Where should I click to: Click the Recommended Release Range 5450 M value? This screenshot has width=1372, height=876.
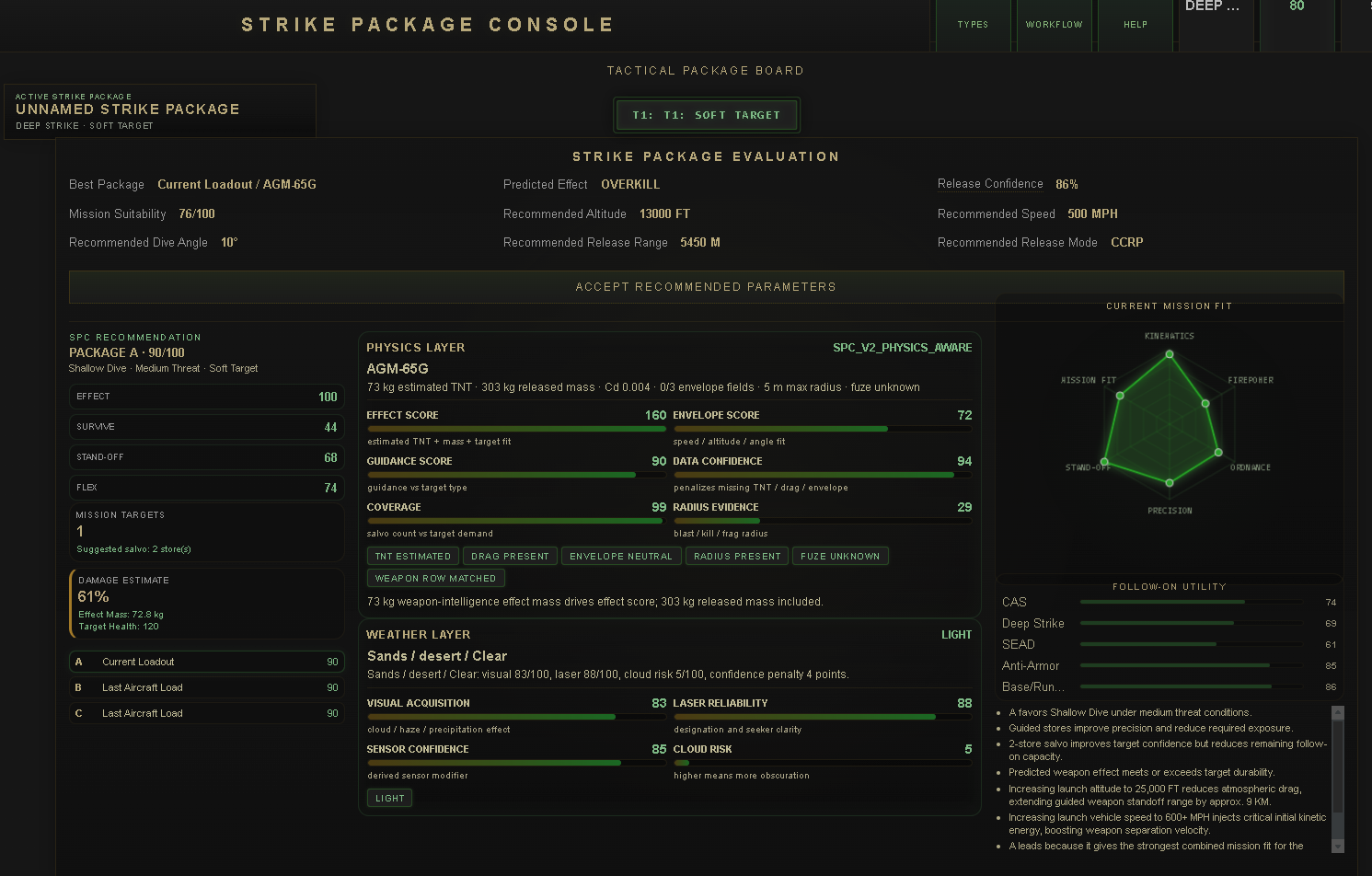coord(700,243)
